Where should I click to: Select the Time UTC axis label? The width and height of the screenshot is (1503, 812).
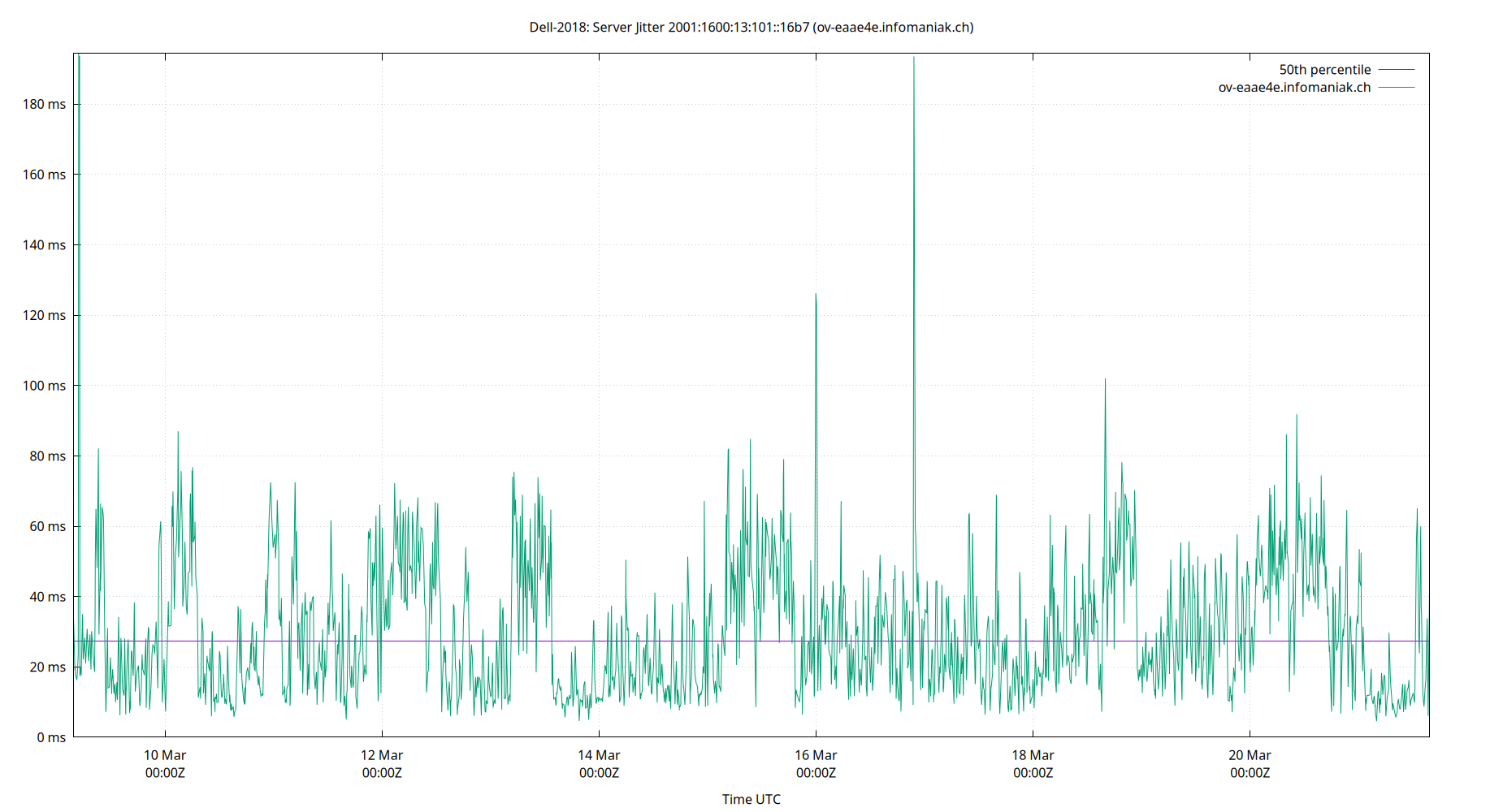point(751,799)
